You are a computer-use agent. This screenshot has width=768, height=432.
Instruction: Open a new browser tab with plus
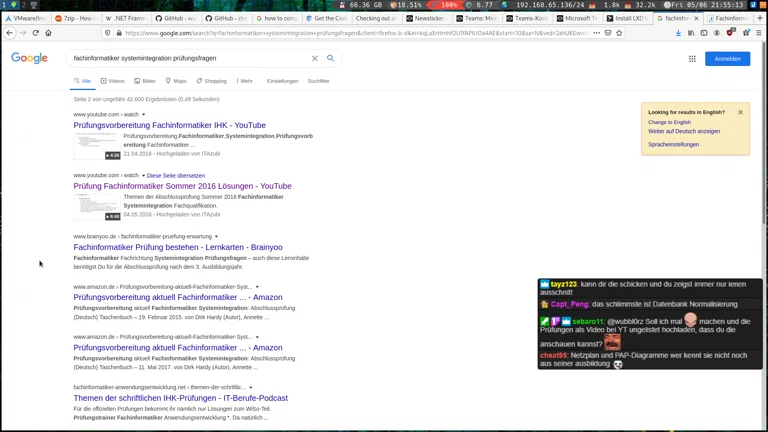(x=760, y=18)
